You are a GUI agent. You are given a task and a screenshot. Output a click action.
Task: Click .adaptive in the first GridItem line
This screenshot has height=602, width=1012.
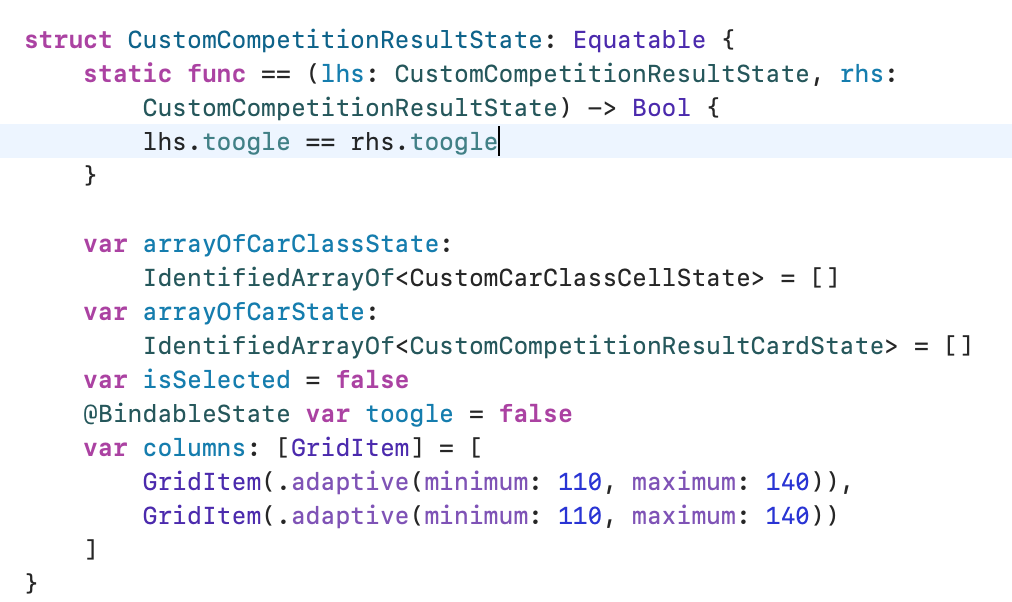(343, 482)
